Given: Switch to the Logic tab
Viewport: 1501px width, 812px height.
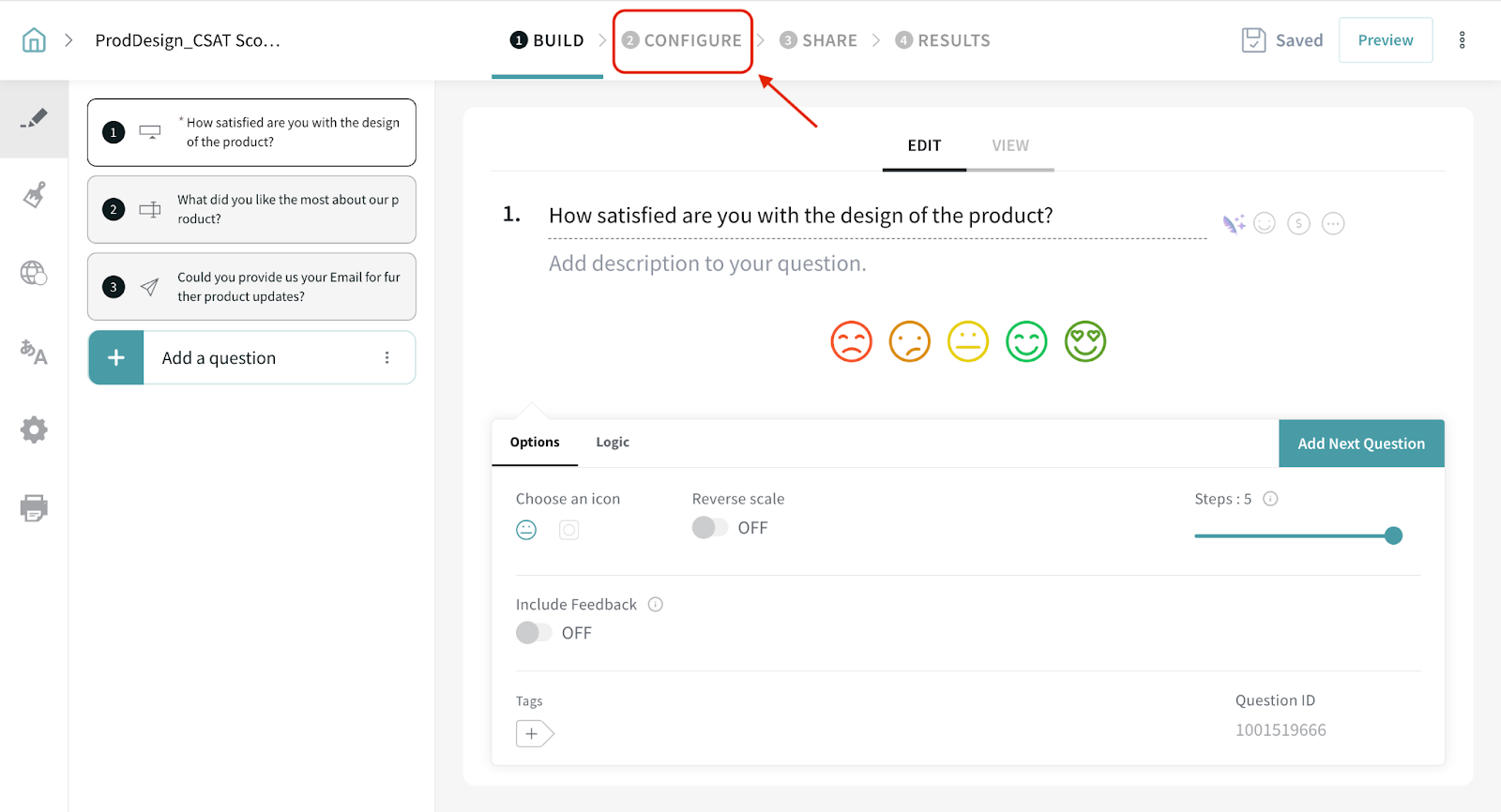Looking at the screenshot, I should pos(613,443).
